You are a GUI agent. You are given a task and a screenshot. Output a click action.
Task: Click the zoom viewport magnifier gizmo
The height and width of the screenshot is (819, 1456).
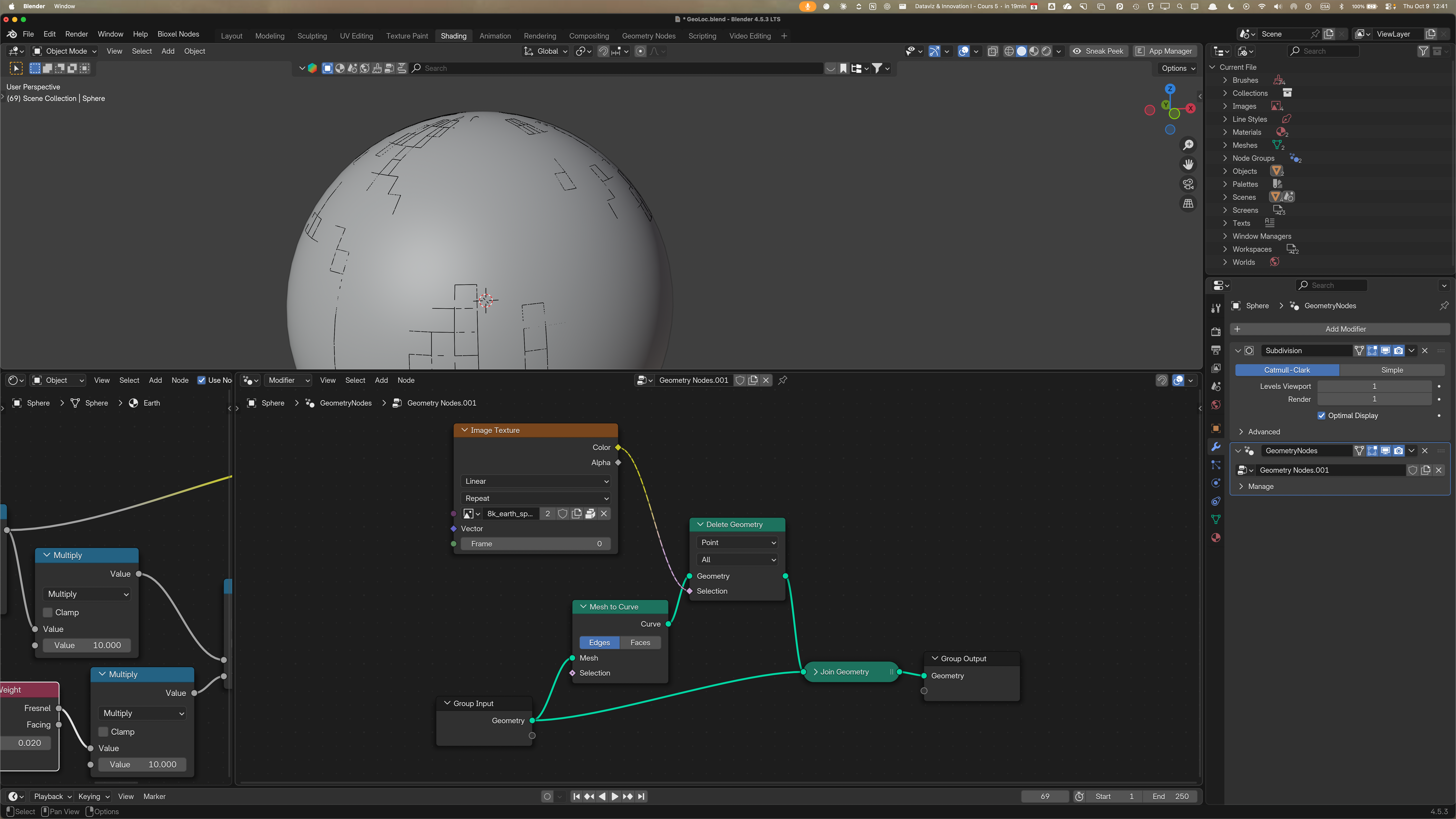pyautogui.click(x=1188, y=145)
